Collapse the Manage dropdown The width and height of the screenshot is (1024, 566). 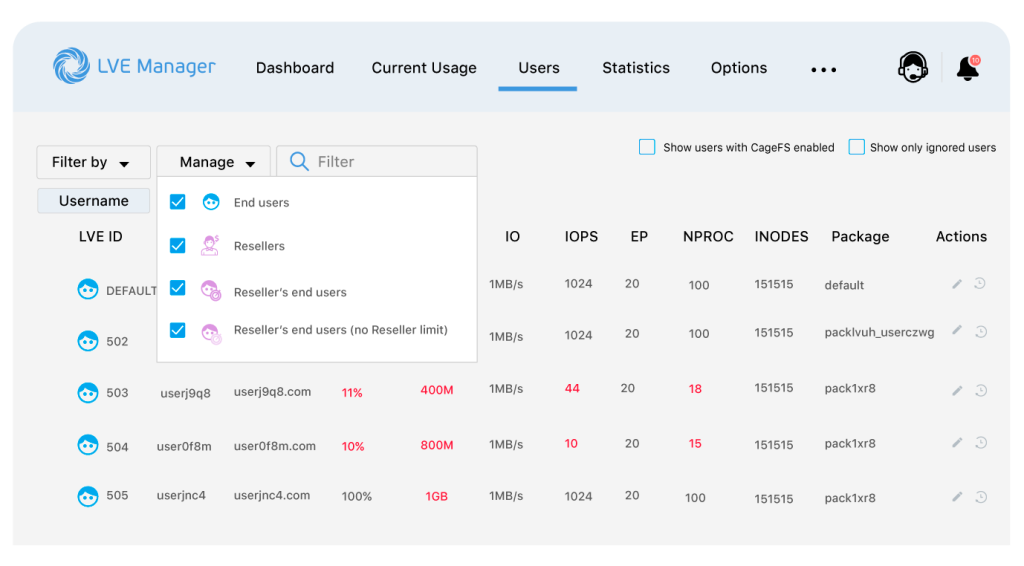[x=214, y=162]
